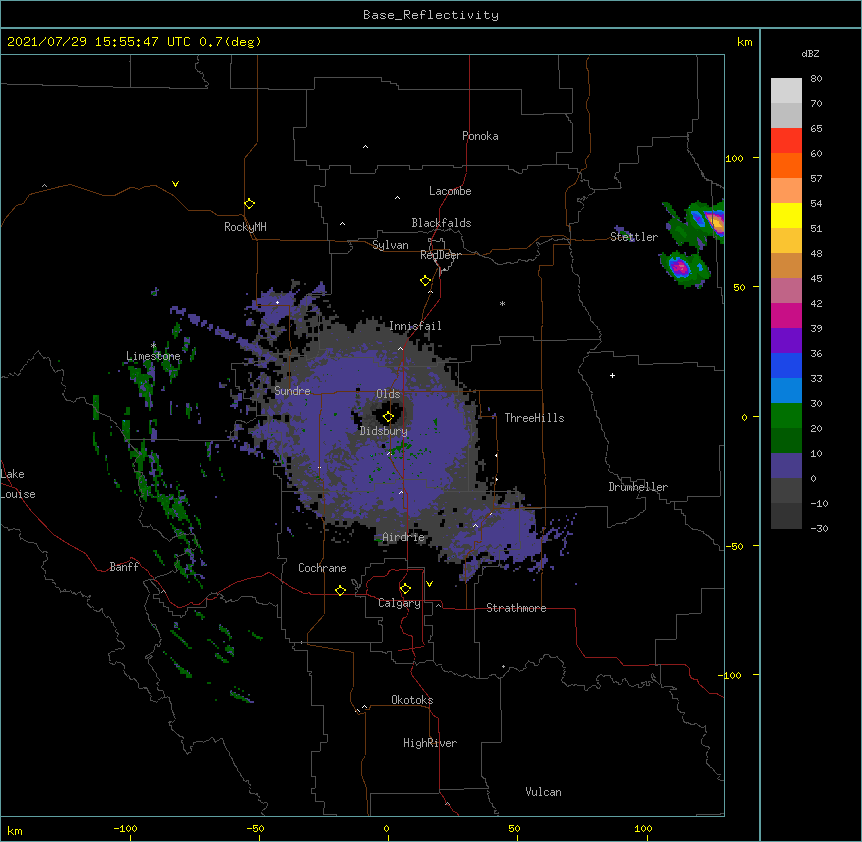Select the blue 36-33 dBZ legend swatch
Screen dimensions: 862x842
click(786, 365)
